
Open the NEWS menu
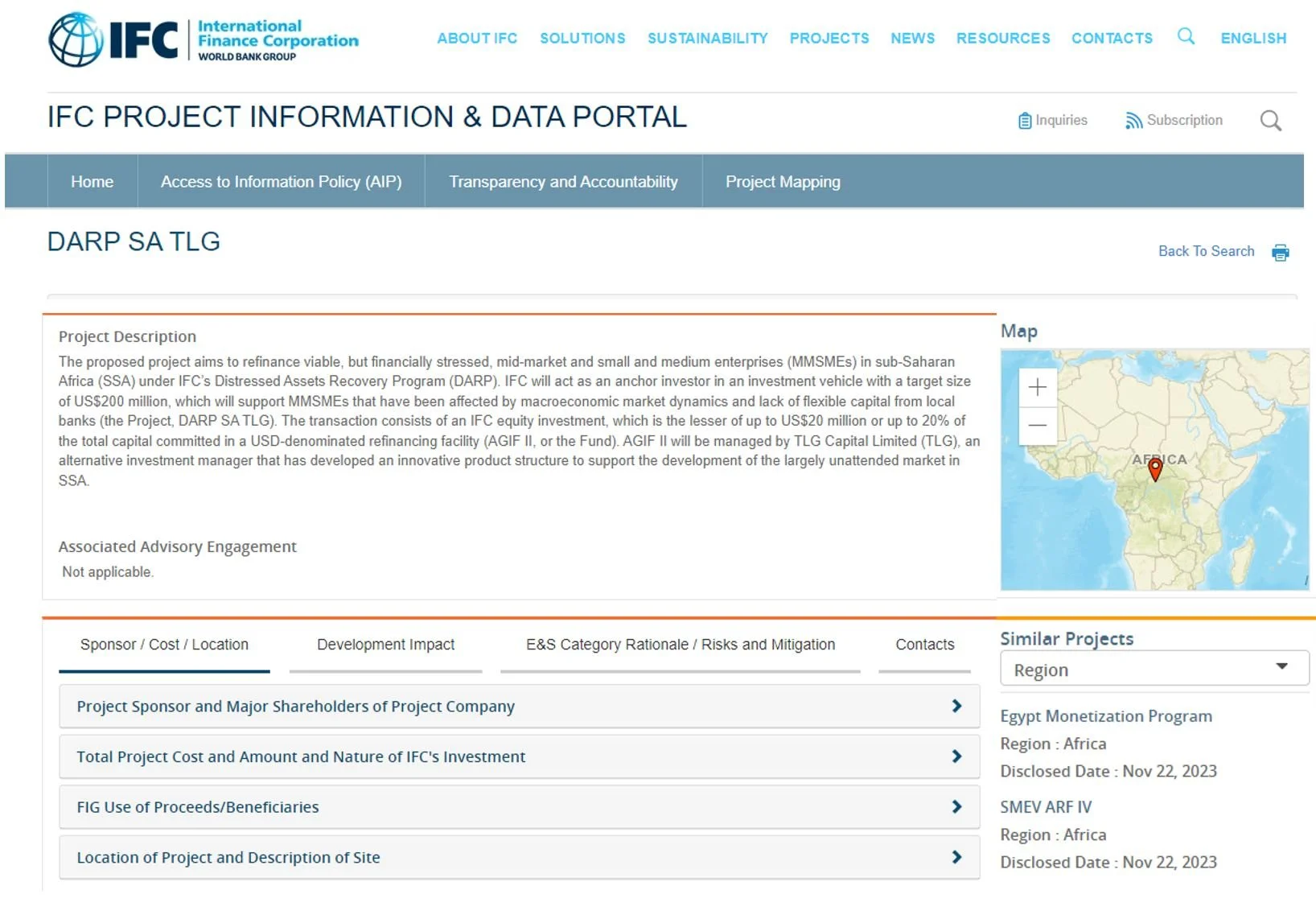tap(913, 38)
